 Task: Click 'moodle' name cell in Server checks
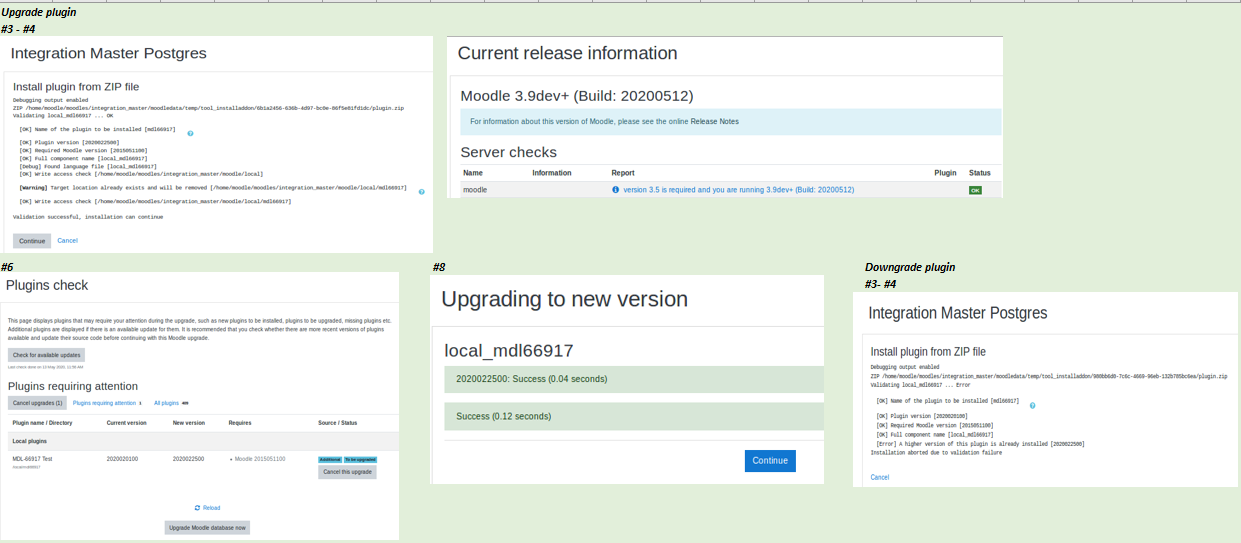click(x=475, y=189)
